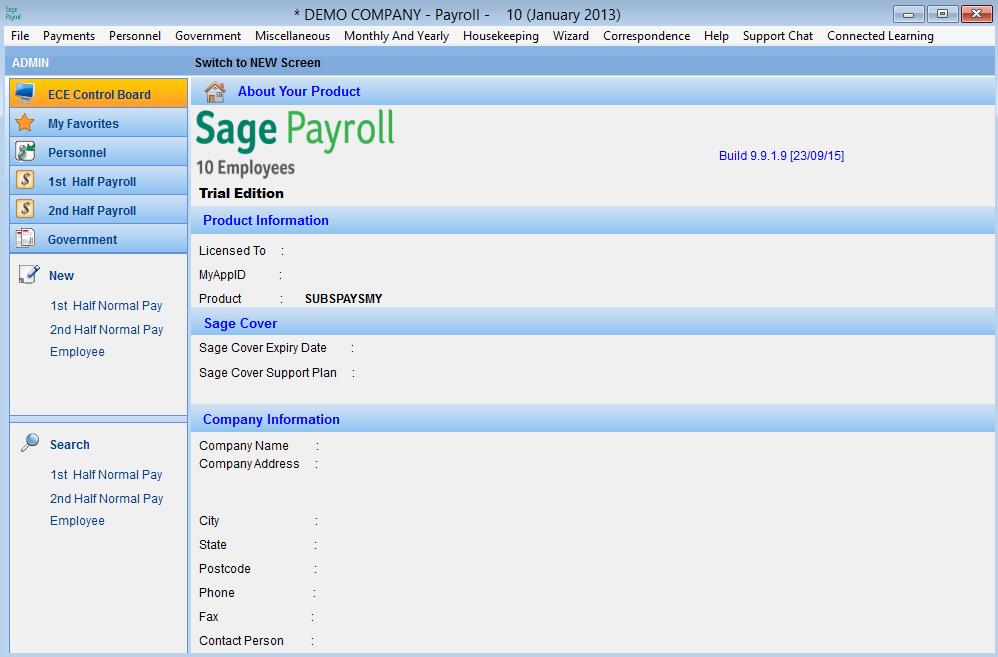Click the Licensed To label
Screen dimensions: 998x657
[x=232, y=251]
